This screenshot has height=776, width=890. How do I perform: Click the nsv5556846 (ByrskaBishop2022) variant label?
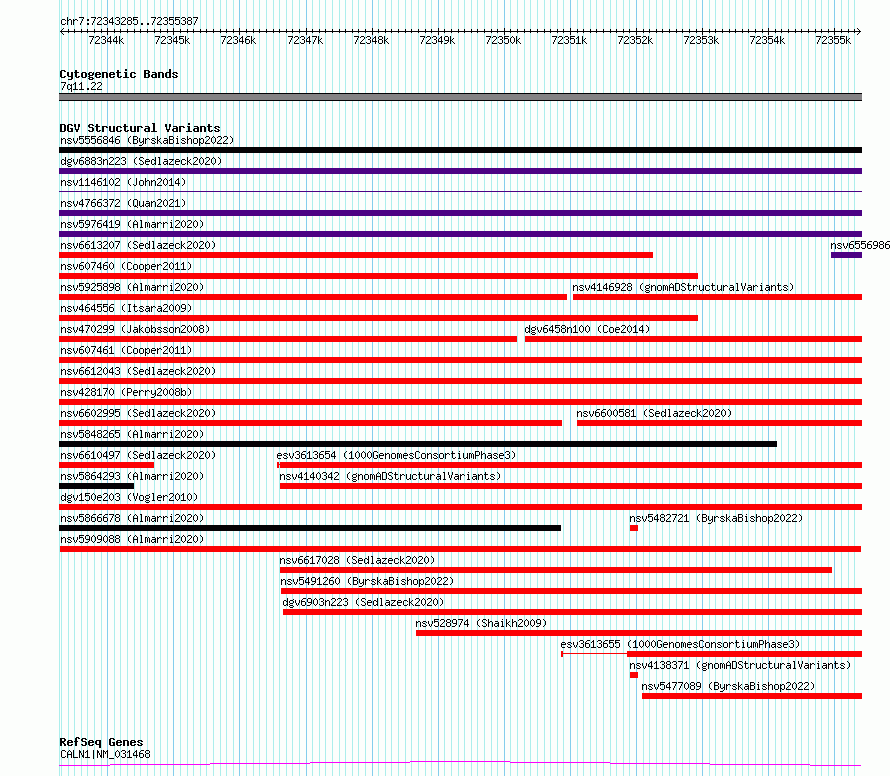(147, 140)
